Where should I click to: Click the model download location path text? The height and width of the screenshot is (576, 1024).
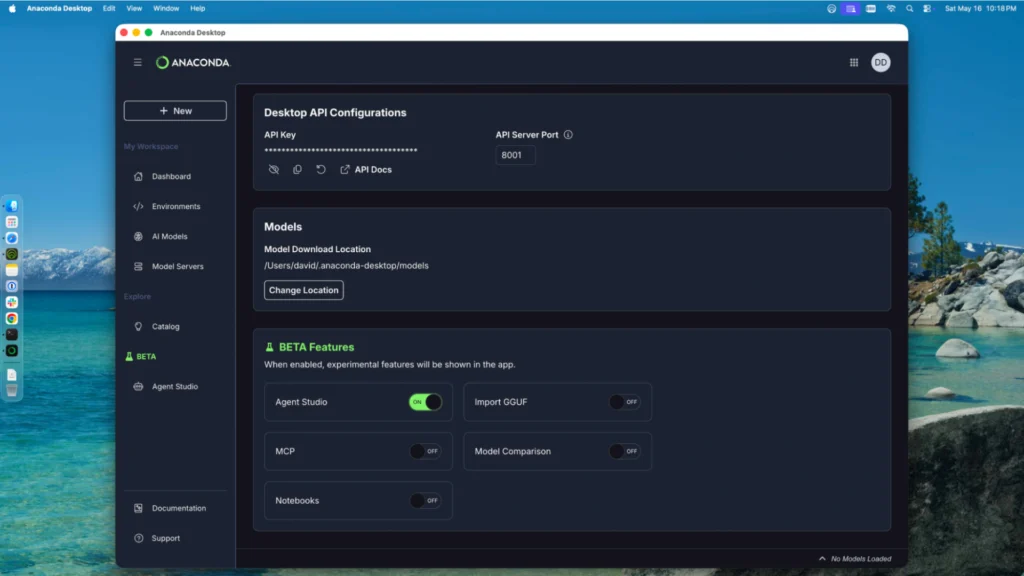(x=346, y=266)
